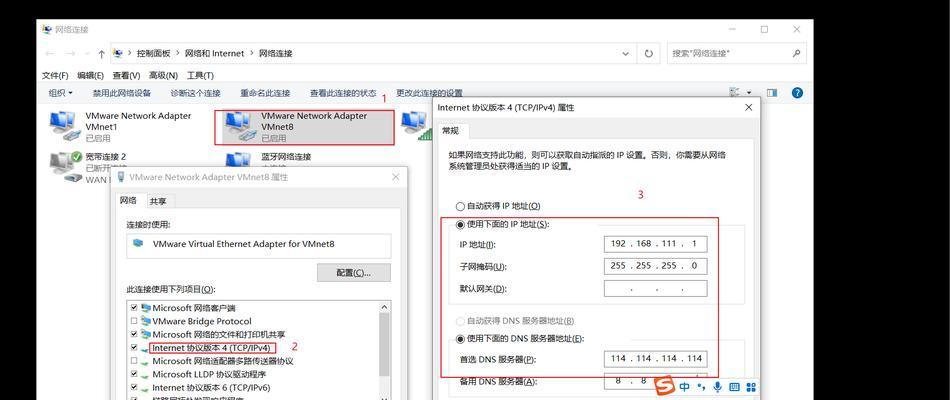The image size is (950, 400).
Task: Expand the chevron after 网络和 Internet breadcrumb
Action: [251, 53]
